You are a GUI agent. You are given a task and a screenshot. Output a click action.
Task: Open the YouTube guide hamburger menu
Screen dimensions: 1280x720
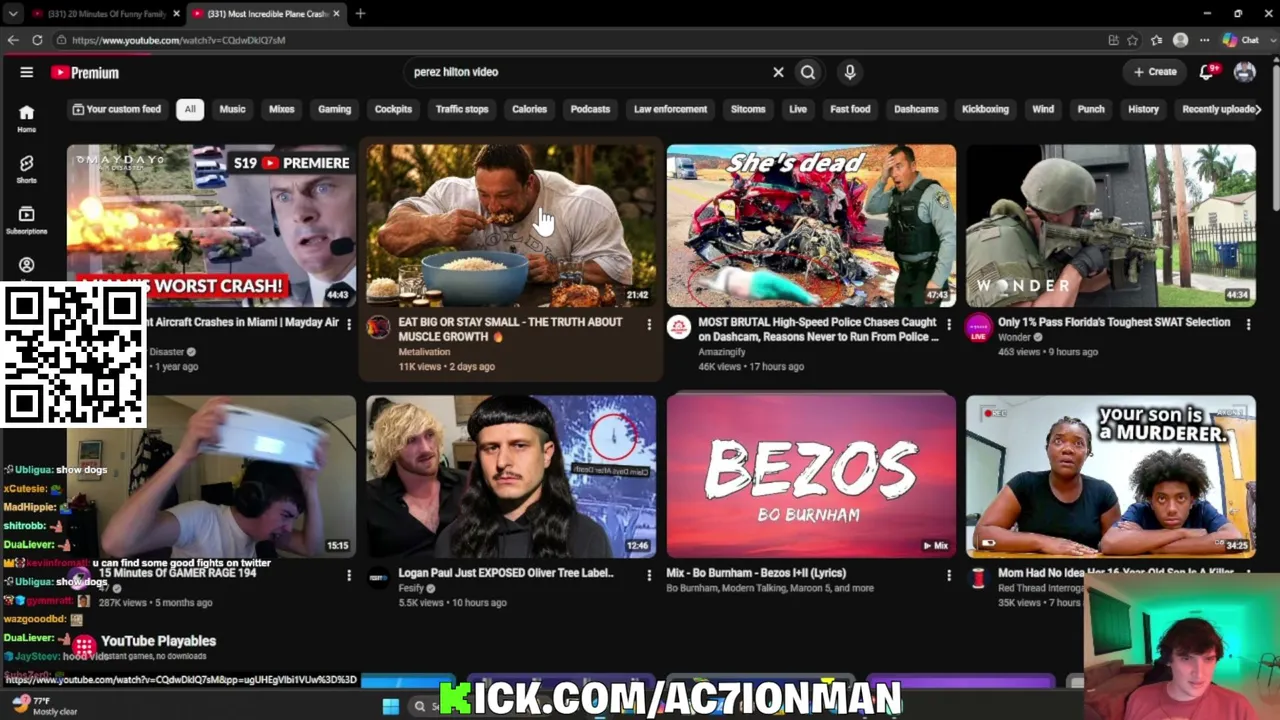(x=27, y=72)
